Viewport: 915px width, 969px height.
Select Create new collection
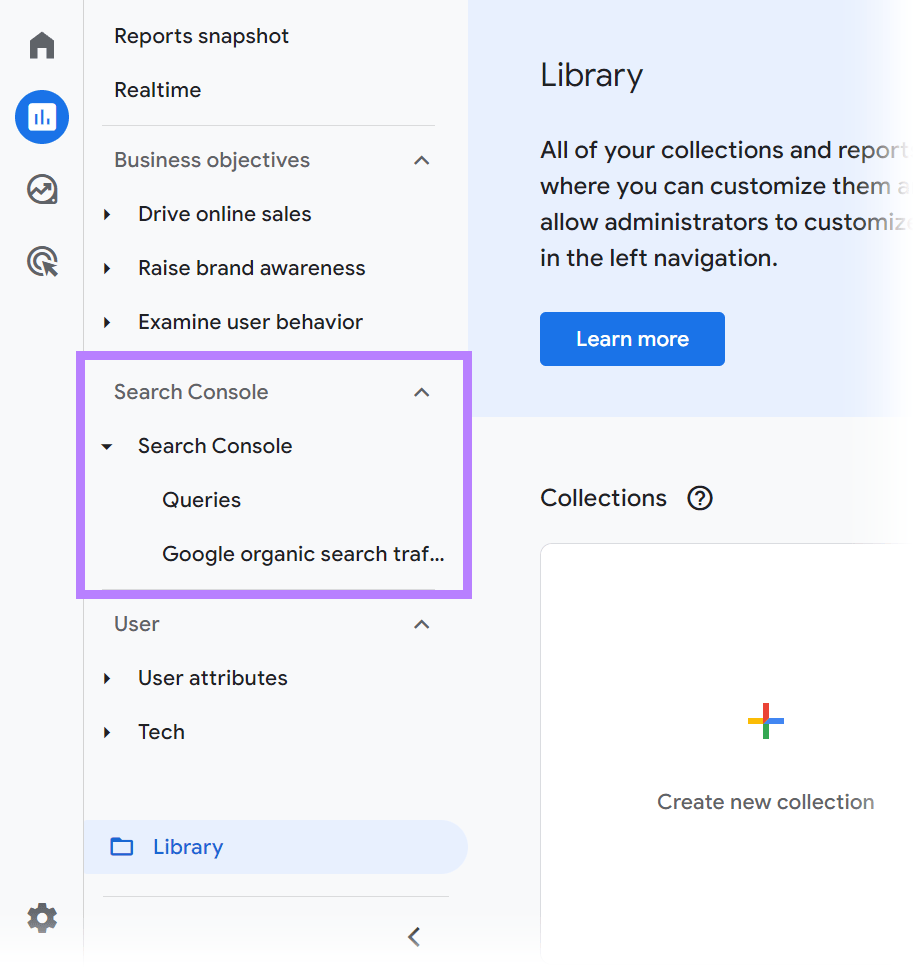point(765,801)
